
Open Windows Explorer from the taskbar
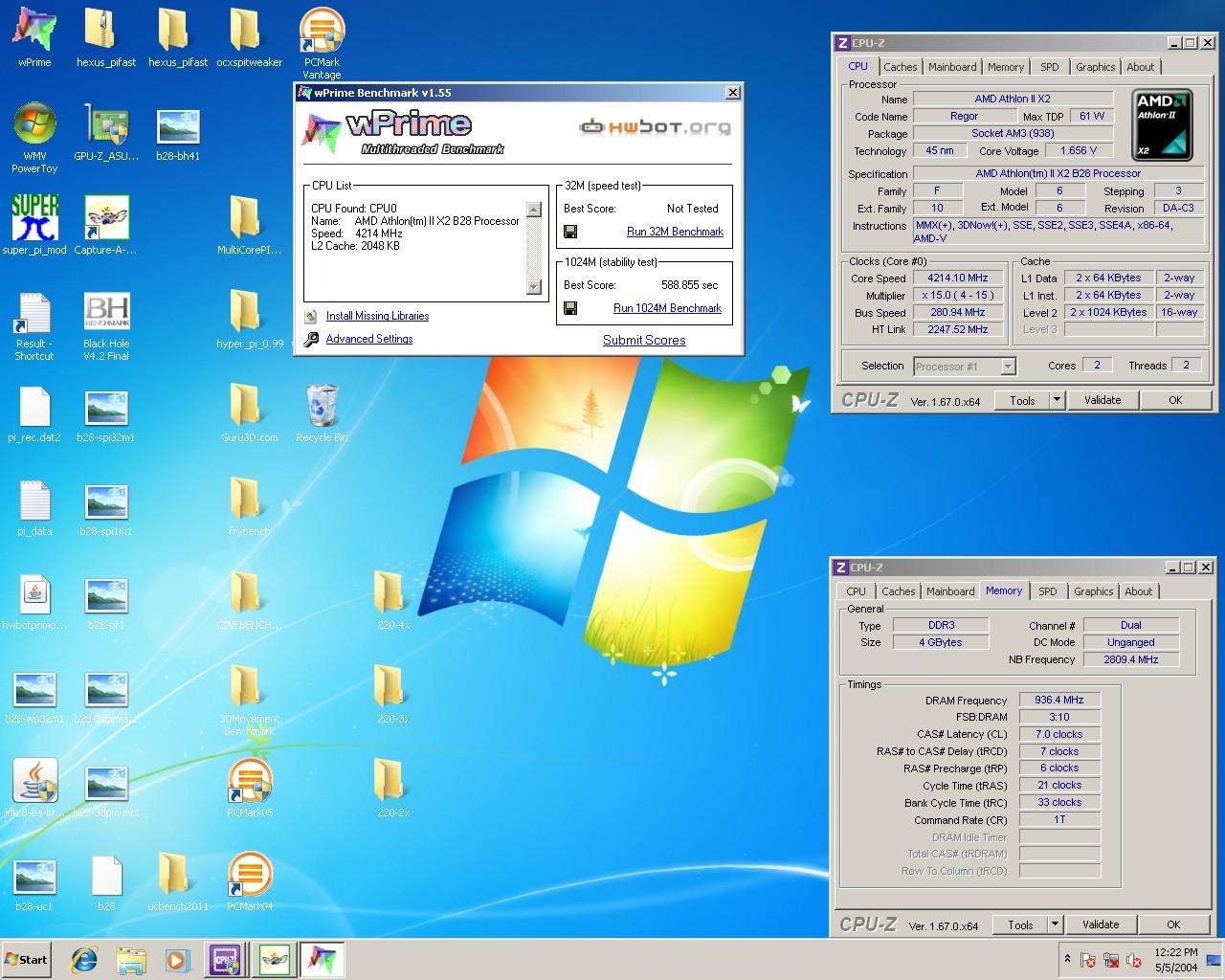click(131, 959)
